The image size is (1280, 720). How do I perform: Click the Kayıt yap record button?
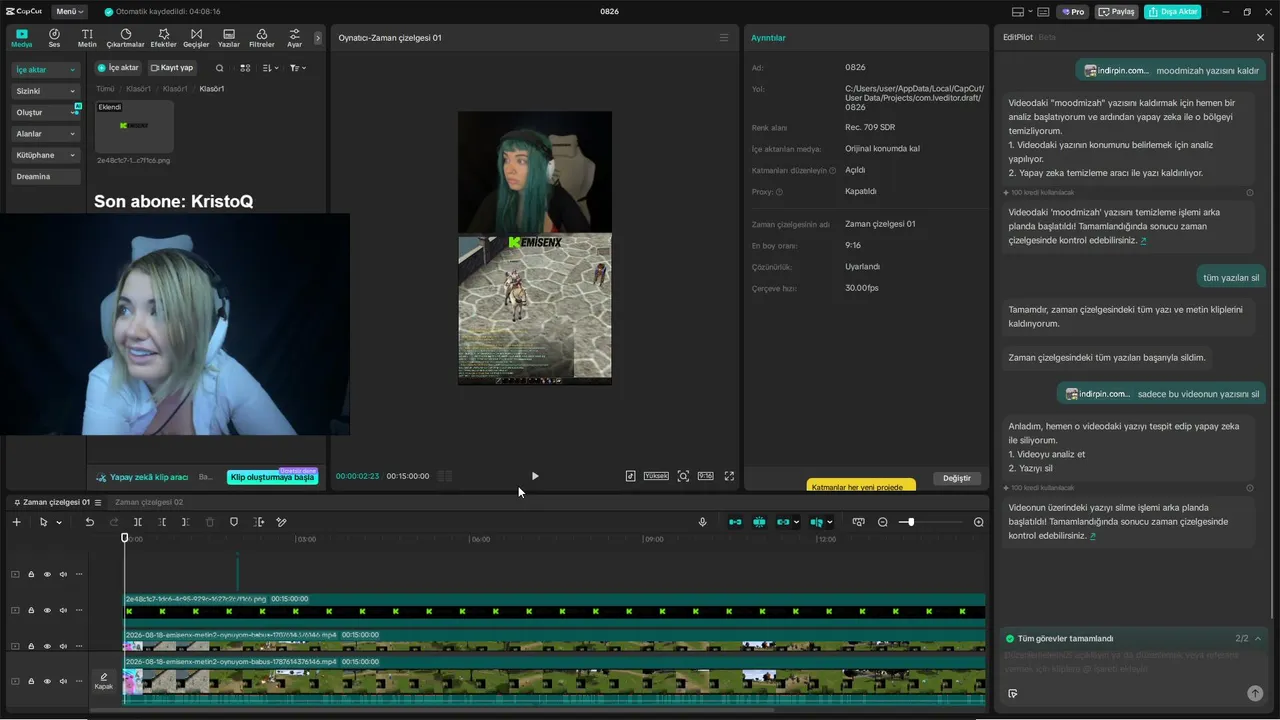[x=172, y=68]
